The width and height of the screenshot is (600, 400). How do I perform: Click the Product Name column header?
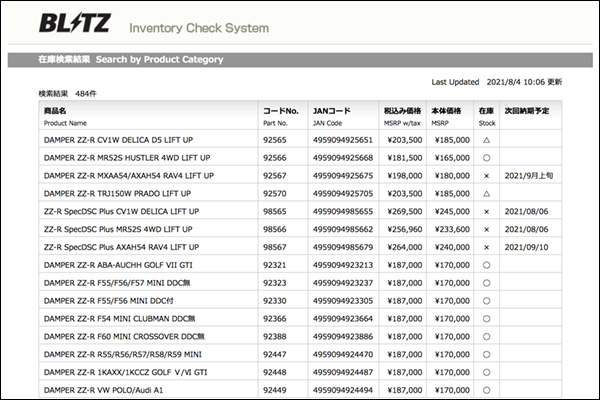coord(148,116)
